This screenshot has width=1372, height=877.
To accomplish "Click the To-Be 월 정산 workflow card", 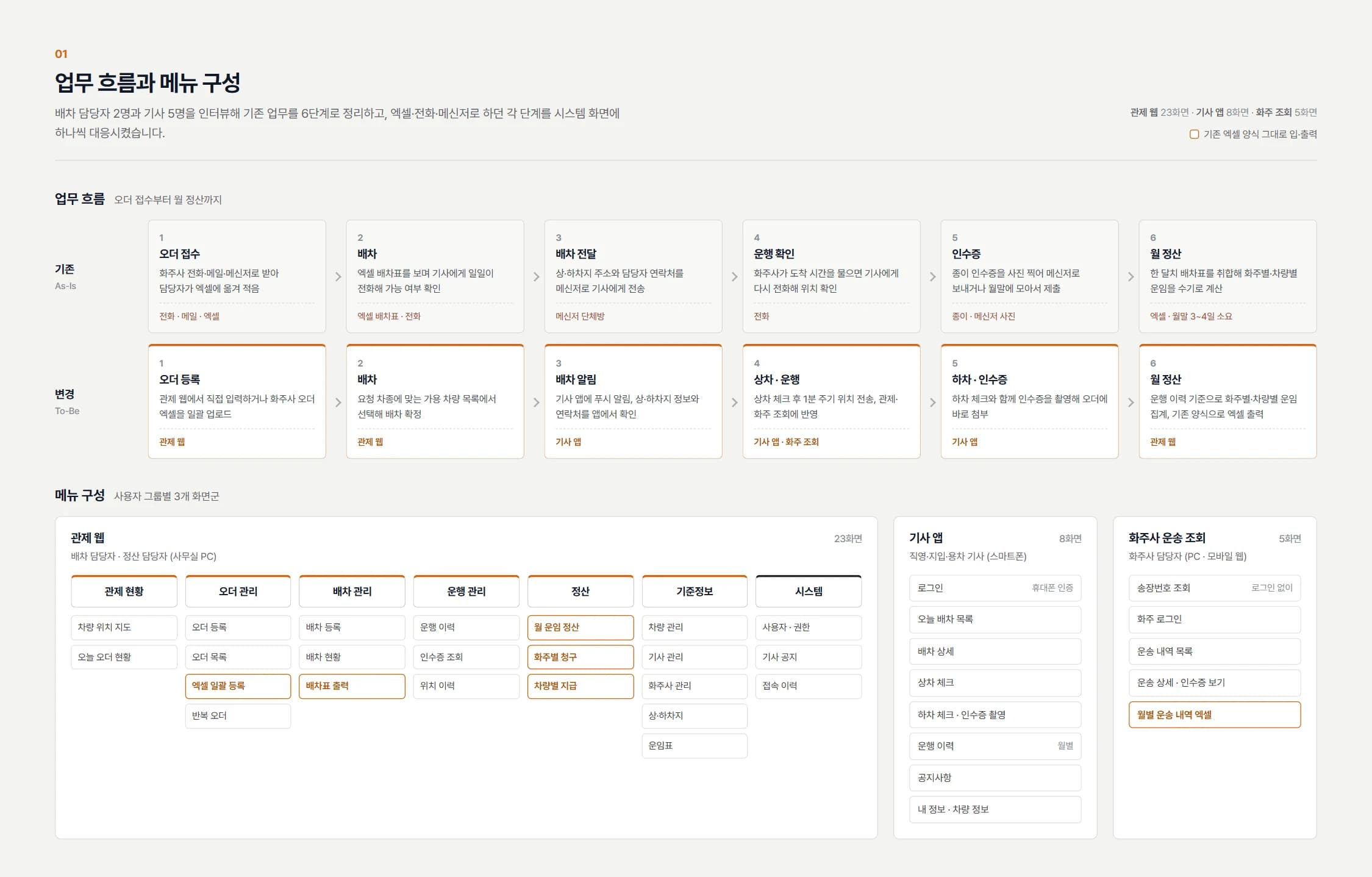I will click(x=1227, y=401).
